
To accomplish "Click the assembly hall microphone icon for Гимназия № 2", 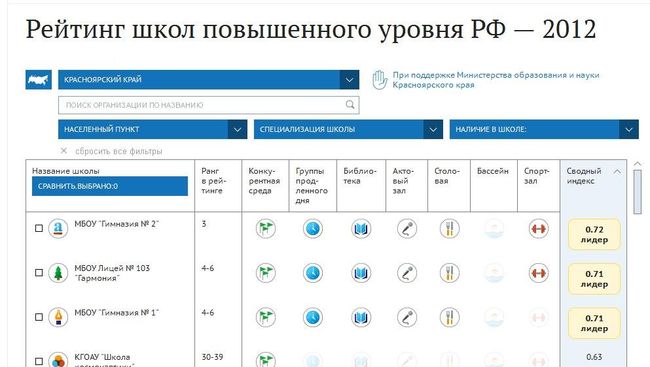I will pos(407,228).
